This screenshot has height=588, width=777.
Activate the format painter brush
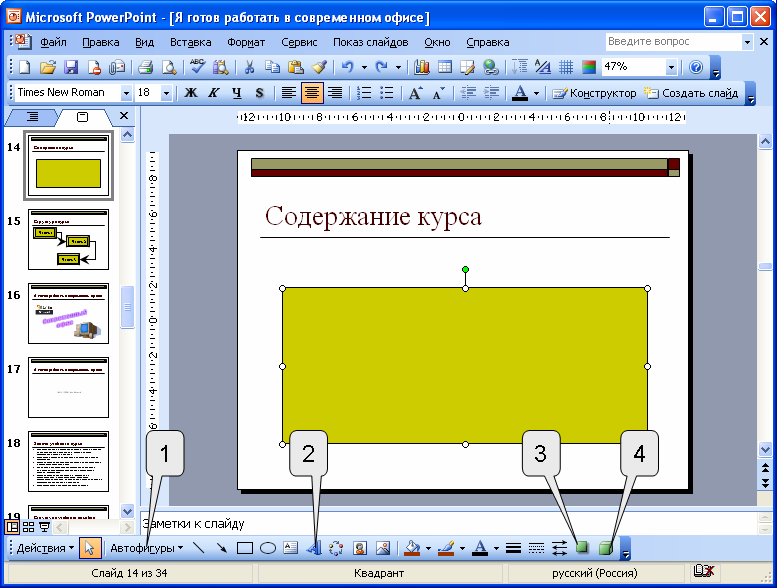(x=319, y=67)
